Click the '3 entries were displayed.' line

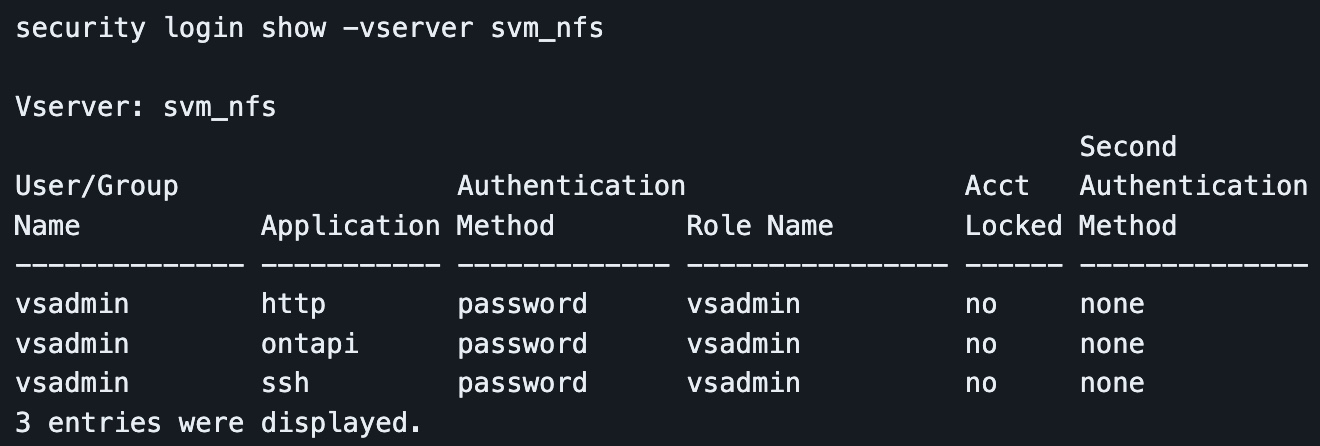click(218, 423)
